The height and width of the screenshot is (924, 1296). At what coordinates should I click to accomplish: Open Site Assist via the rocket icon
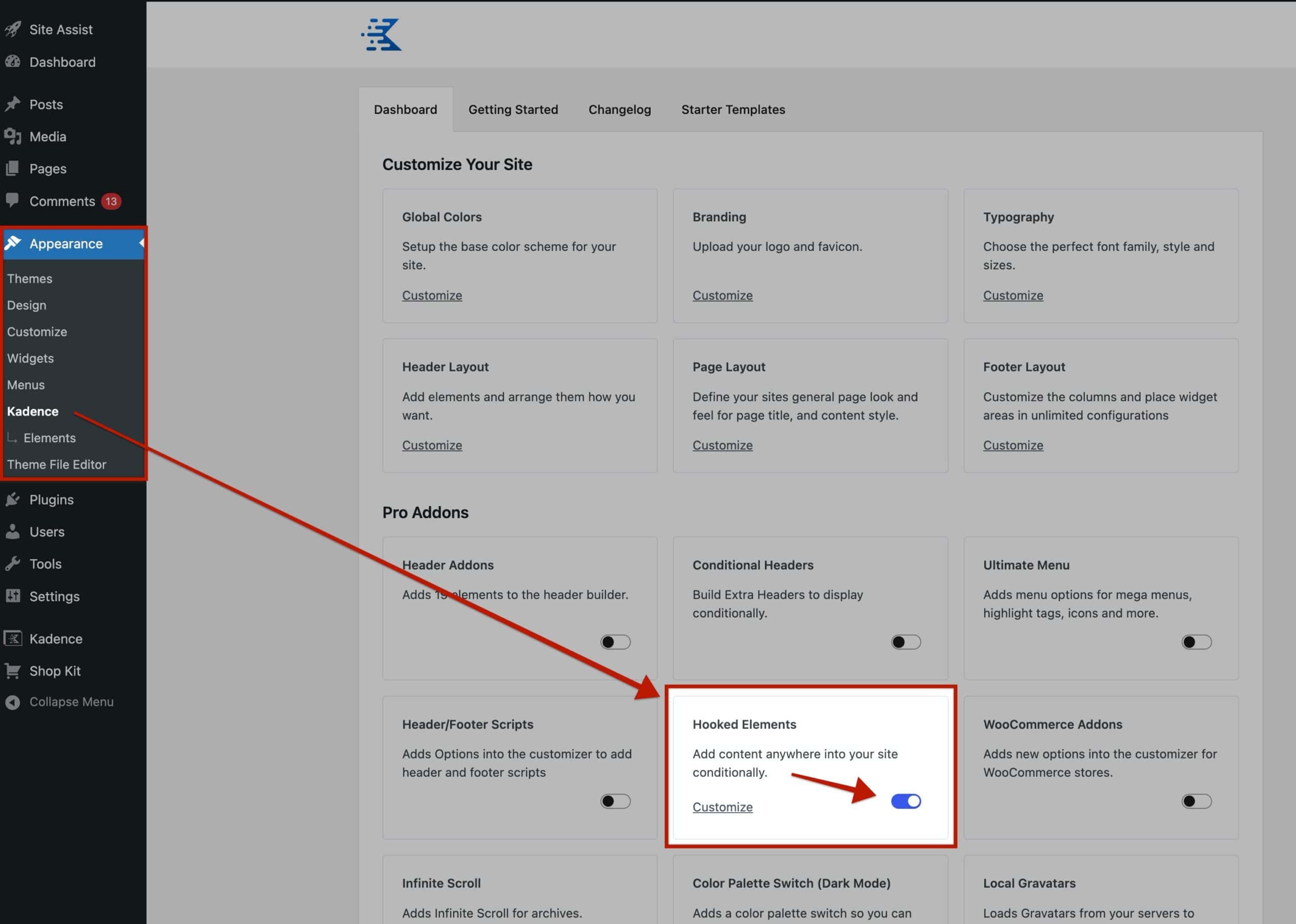coord(13,29)
